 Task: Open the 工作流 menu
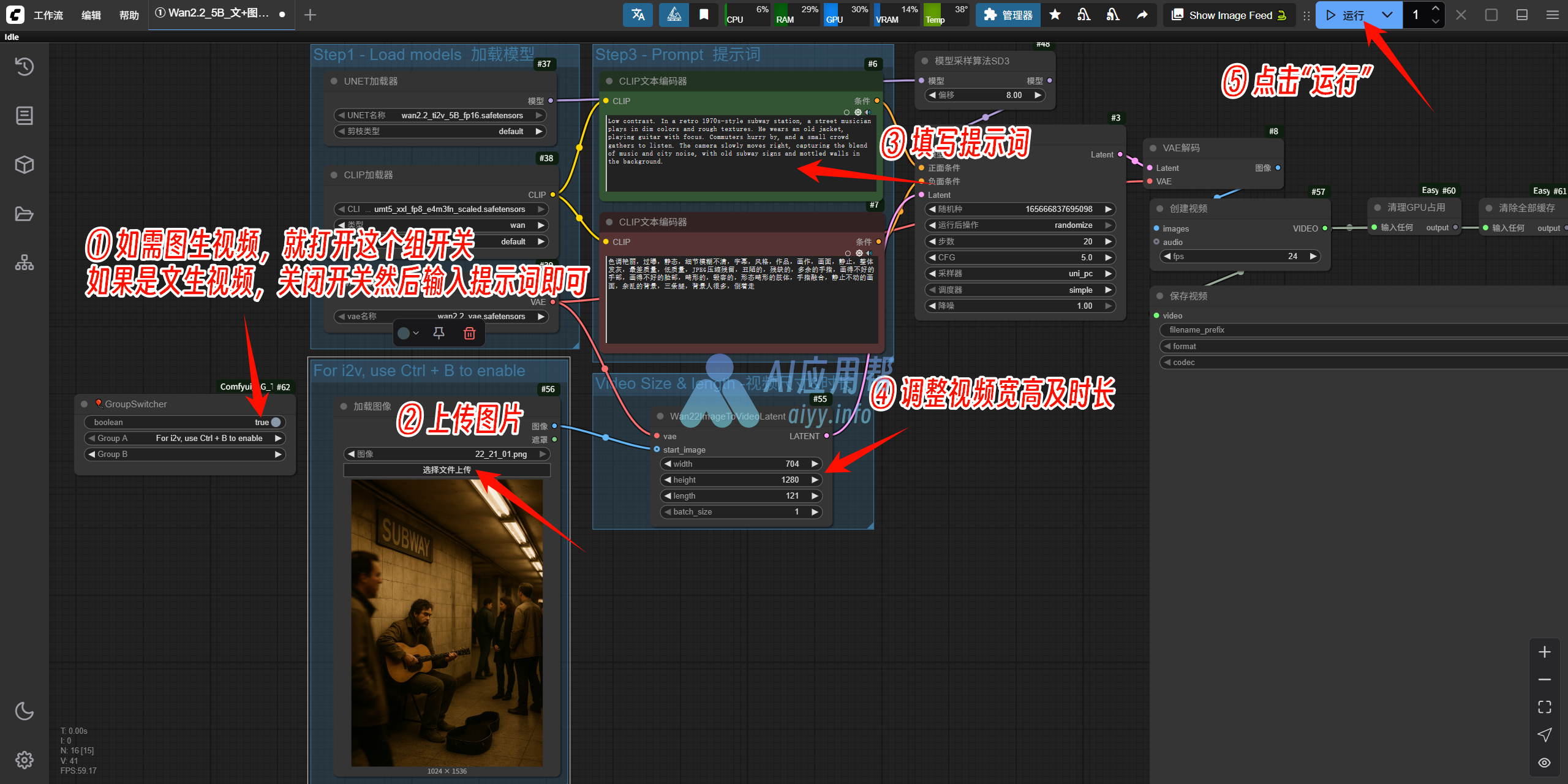(x=48, y=15)
